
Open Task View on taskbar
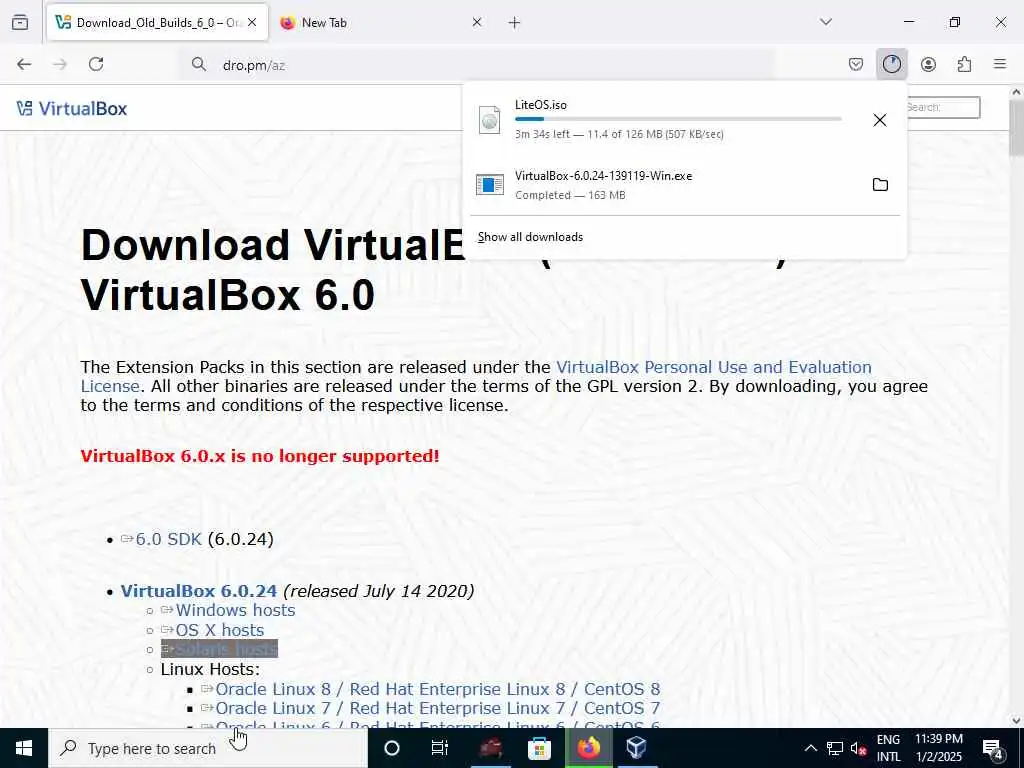tap(440, 748)
